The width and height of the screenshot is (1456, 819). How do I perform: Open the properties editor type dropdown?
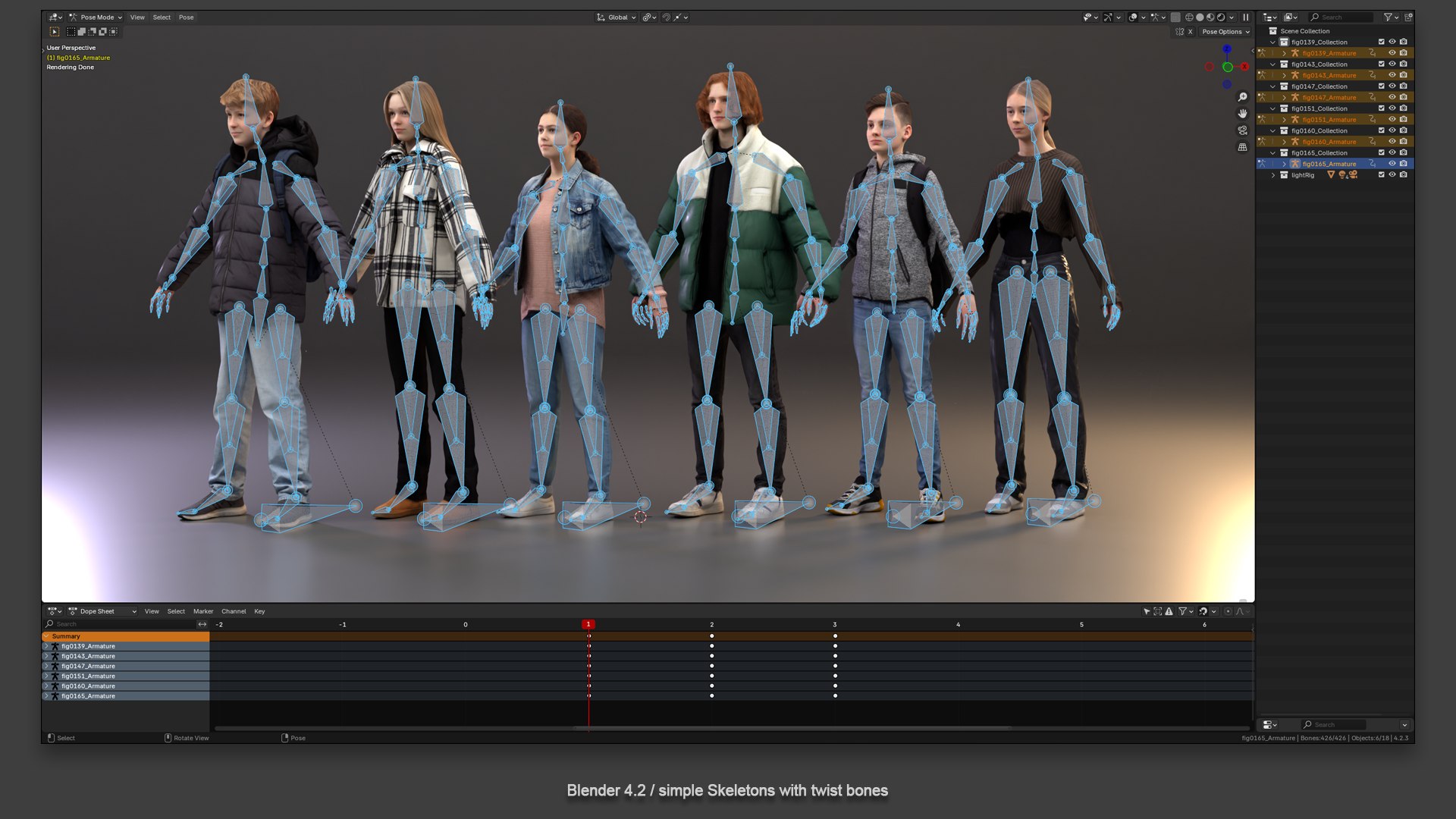[1269, 725]
